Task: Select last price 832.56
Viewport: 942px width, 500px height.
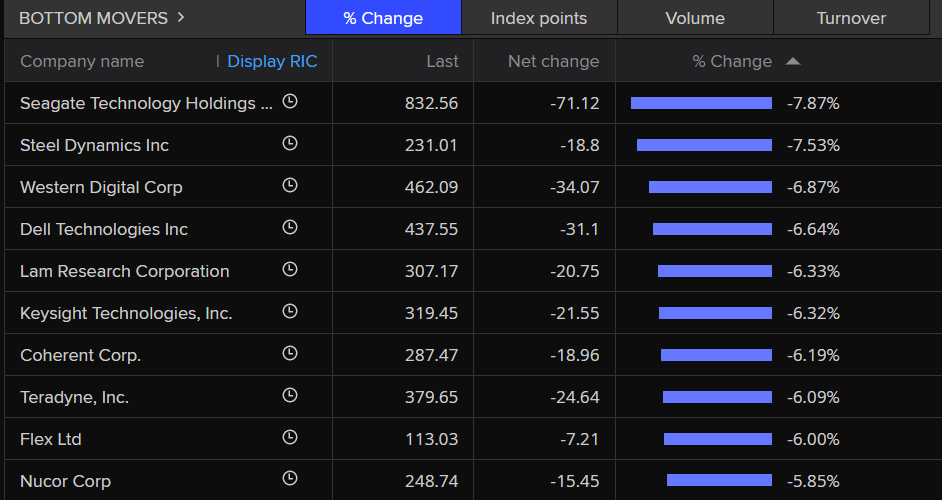Action: pyautogui.click(x=431, y=103)
